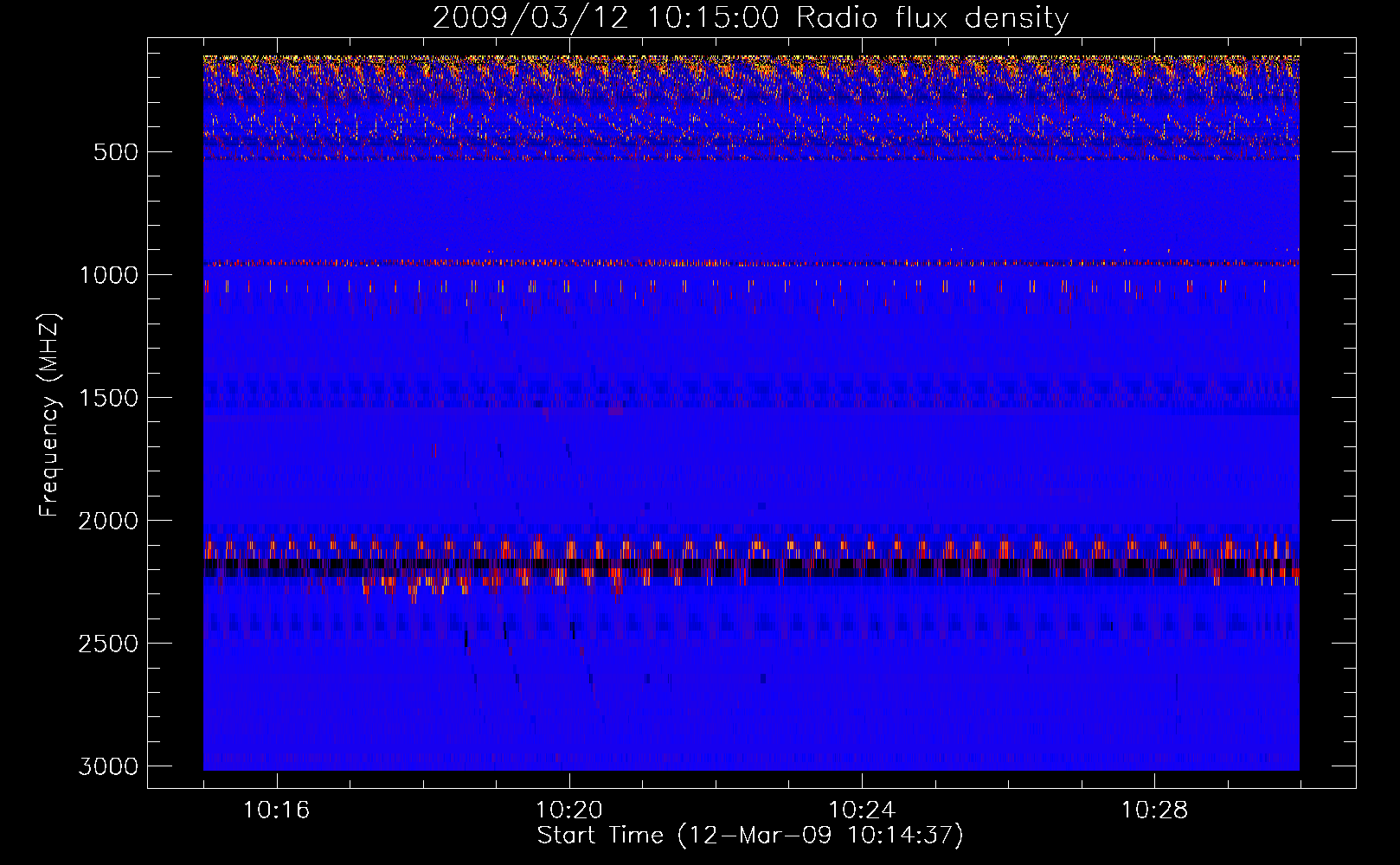Click the 10:16 time tick label
Image resolution: width=1400 pixels, height=865 pixels.
pos(276,811)
